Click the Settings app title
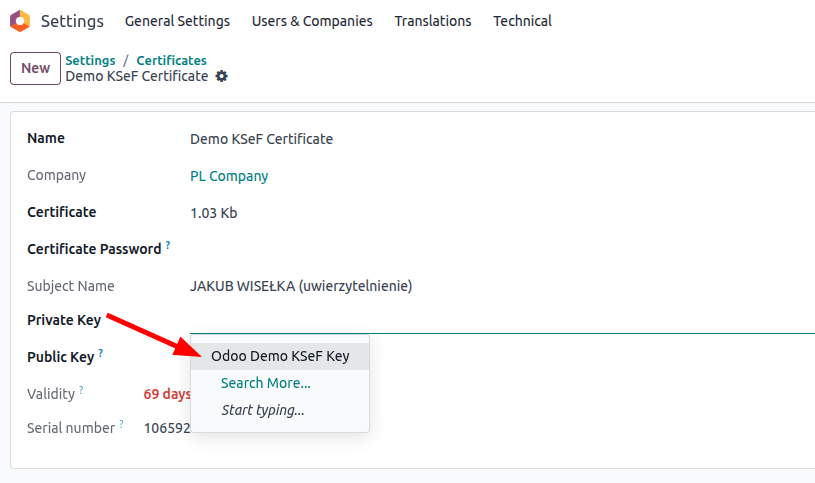This screenshot has height=483, width=815. pos(72,21)
